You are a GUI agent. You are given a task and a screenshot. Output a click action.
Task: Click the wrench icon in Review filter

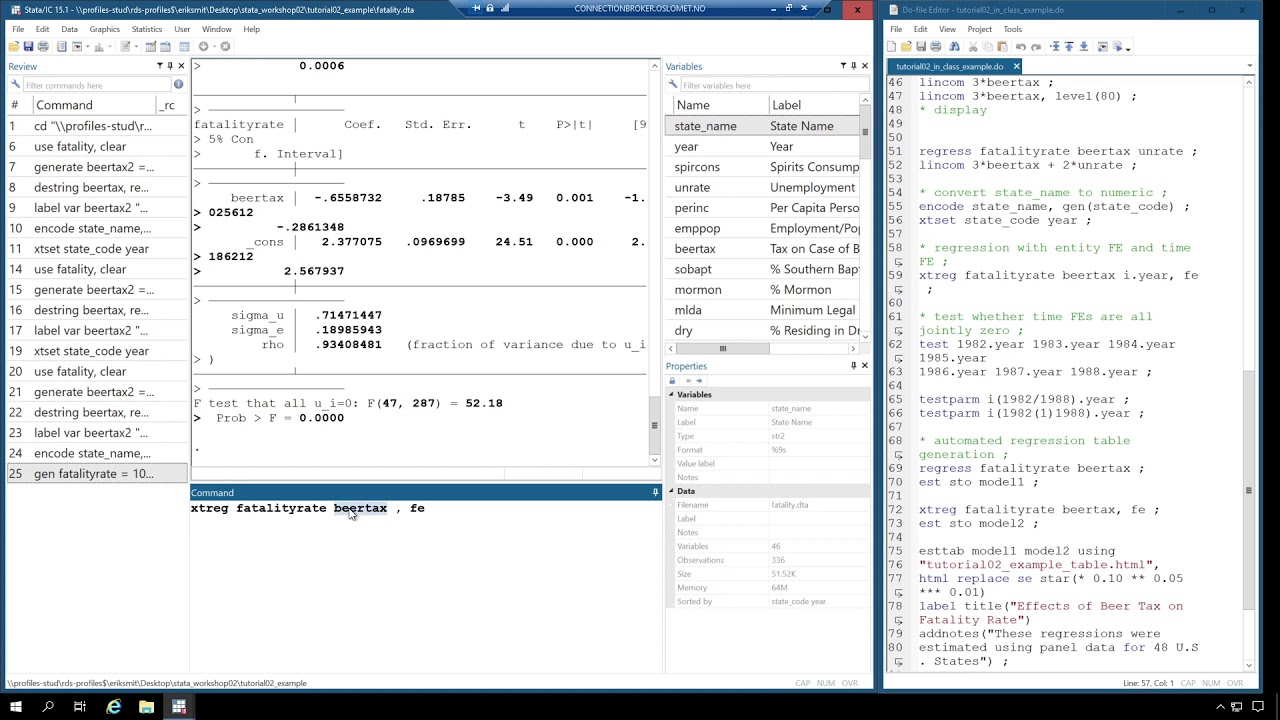15,85
